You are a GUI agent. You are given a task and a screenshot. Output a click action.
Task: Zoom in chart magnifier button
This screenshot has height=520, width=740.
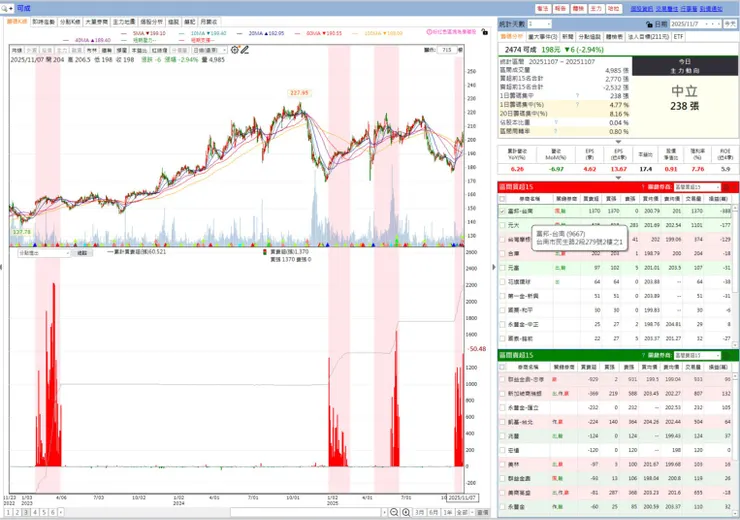(x=406, y=512)
